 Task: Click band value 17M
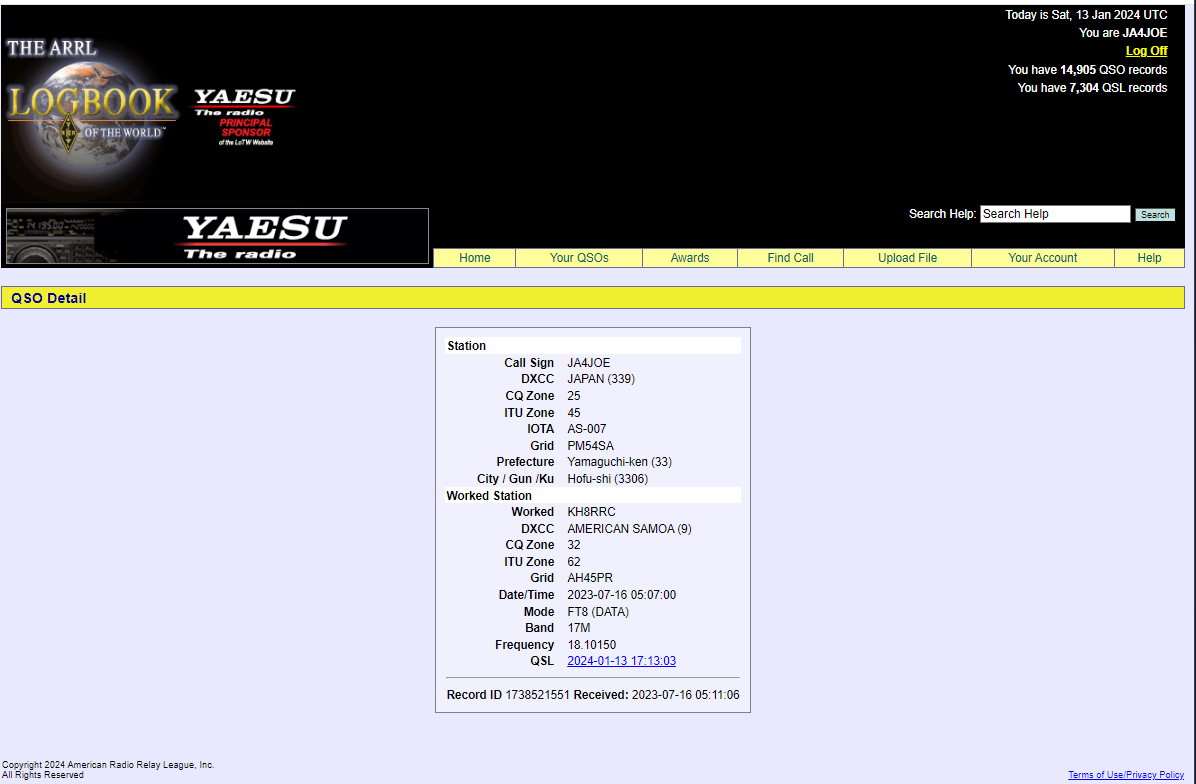(x=579, y=628)
